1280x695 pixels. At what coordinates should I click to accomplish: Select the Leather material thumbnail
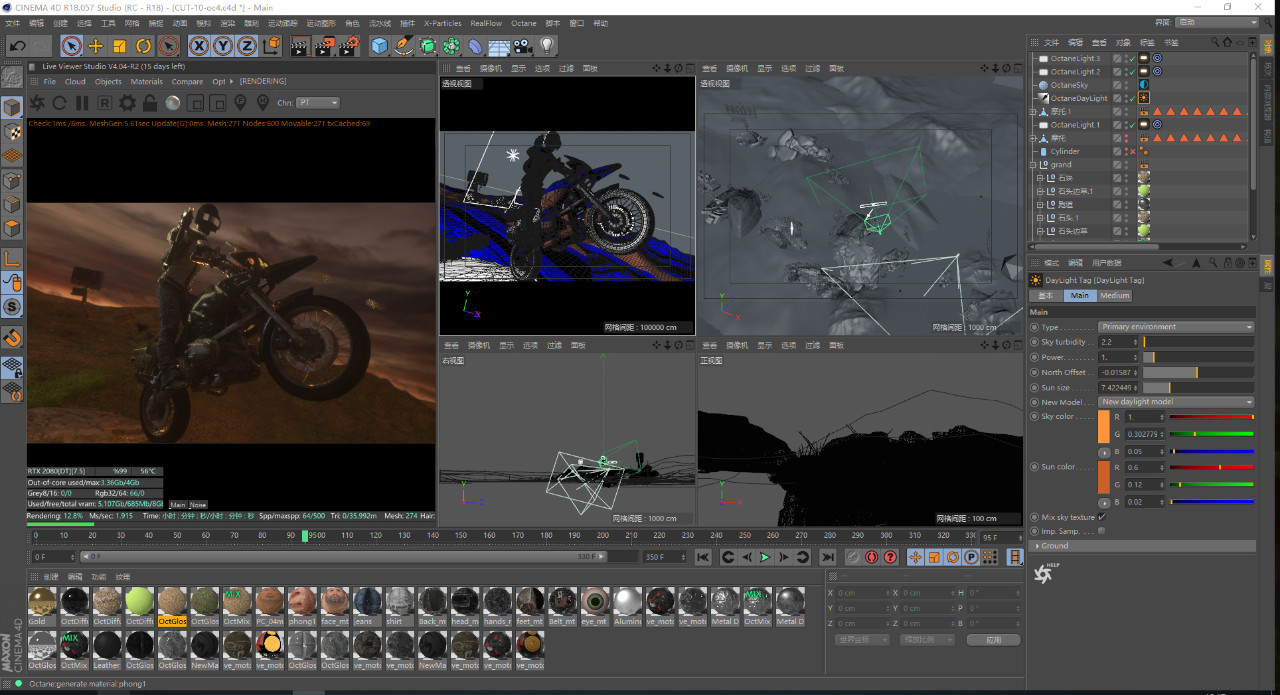tap(106, 645)
